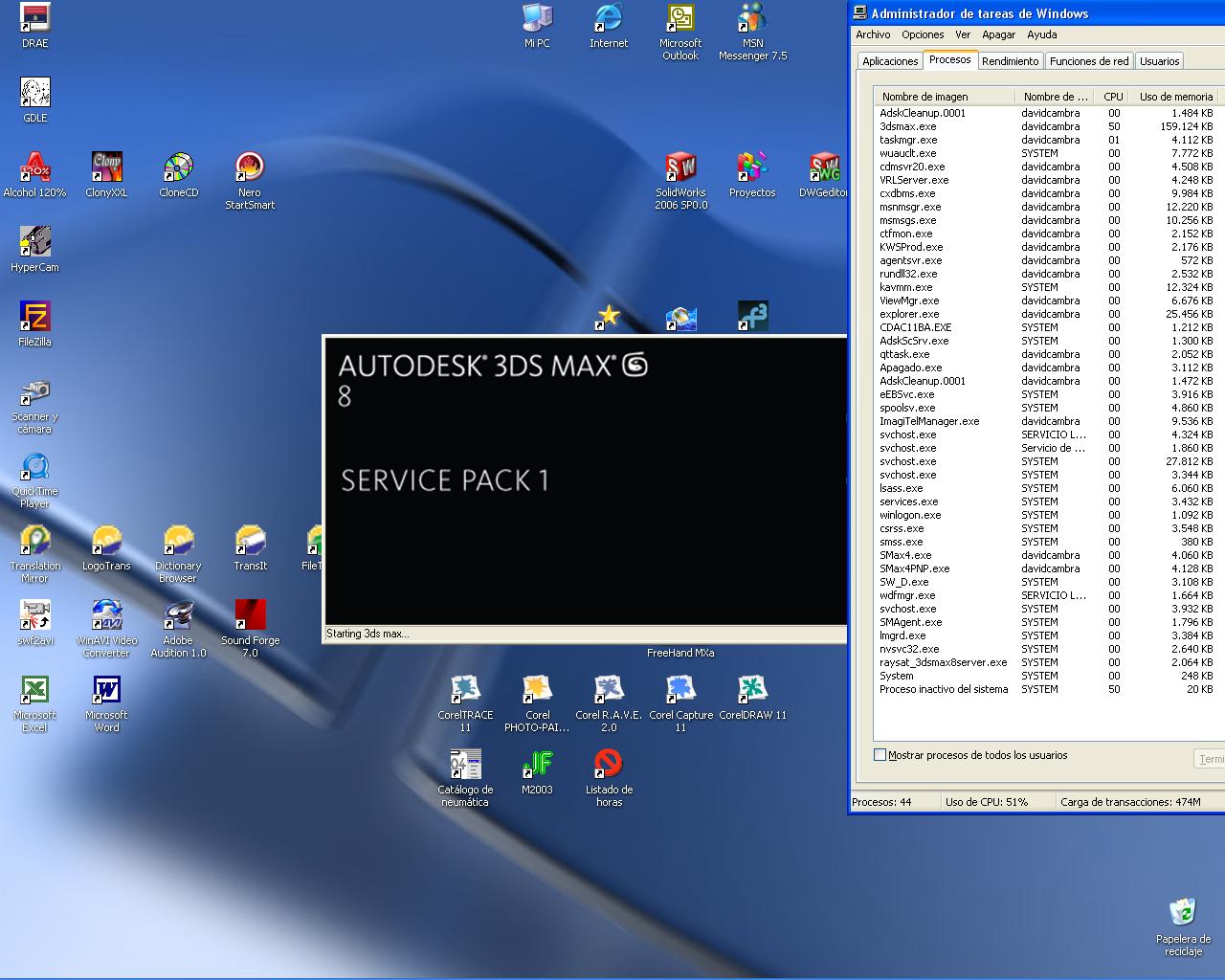
Task: Select the Microsoft Excel desktop shortcut
Action: click(35, 704)
